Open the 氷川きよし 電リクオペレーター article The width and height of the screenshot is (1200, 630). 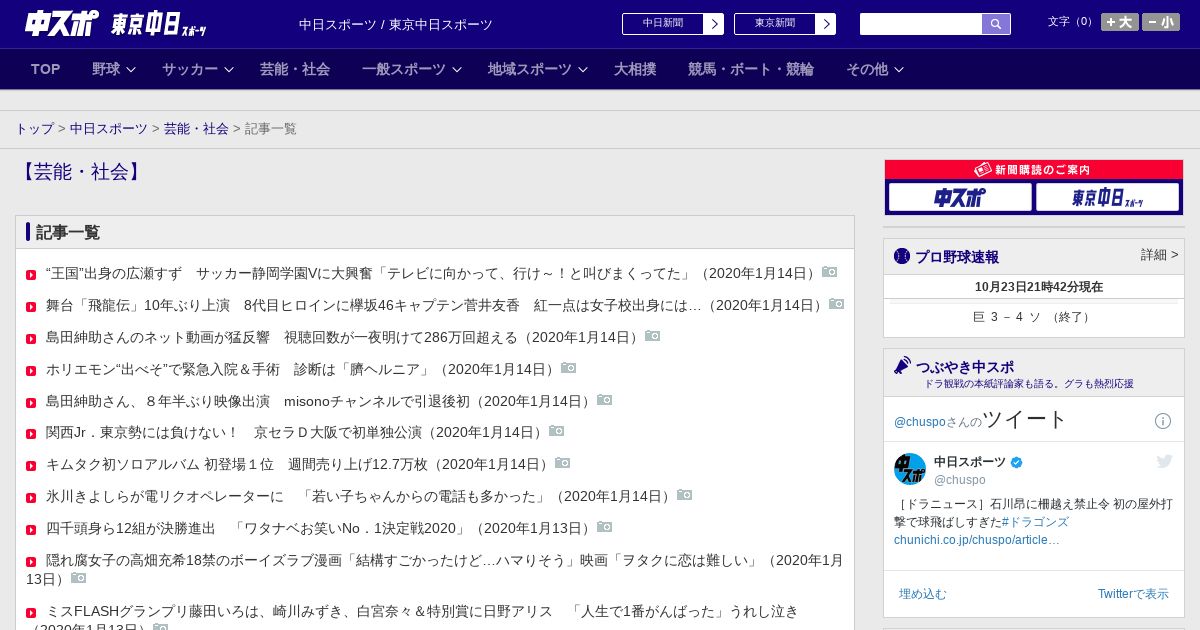point(359,496)
